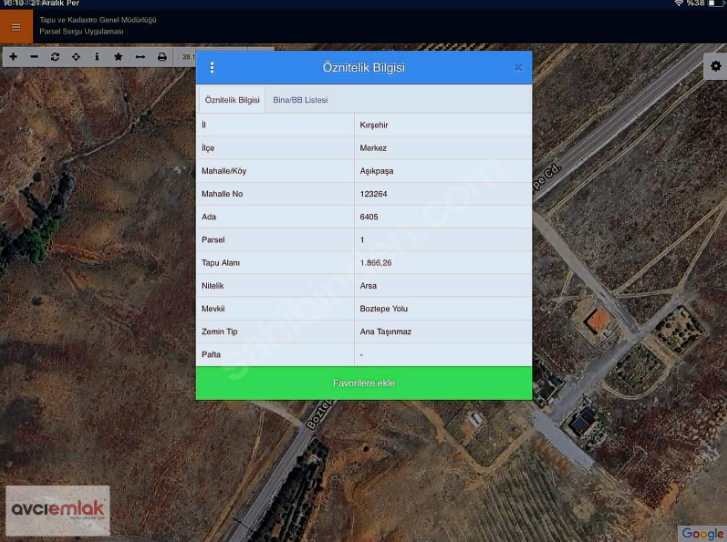This screenshot has width=727, height=542.
Task: Click the Google logo on the map
Action: (701, 533)
